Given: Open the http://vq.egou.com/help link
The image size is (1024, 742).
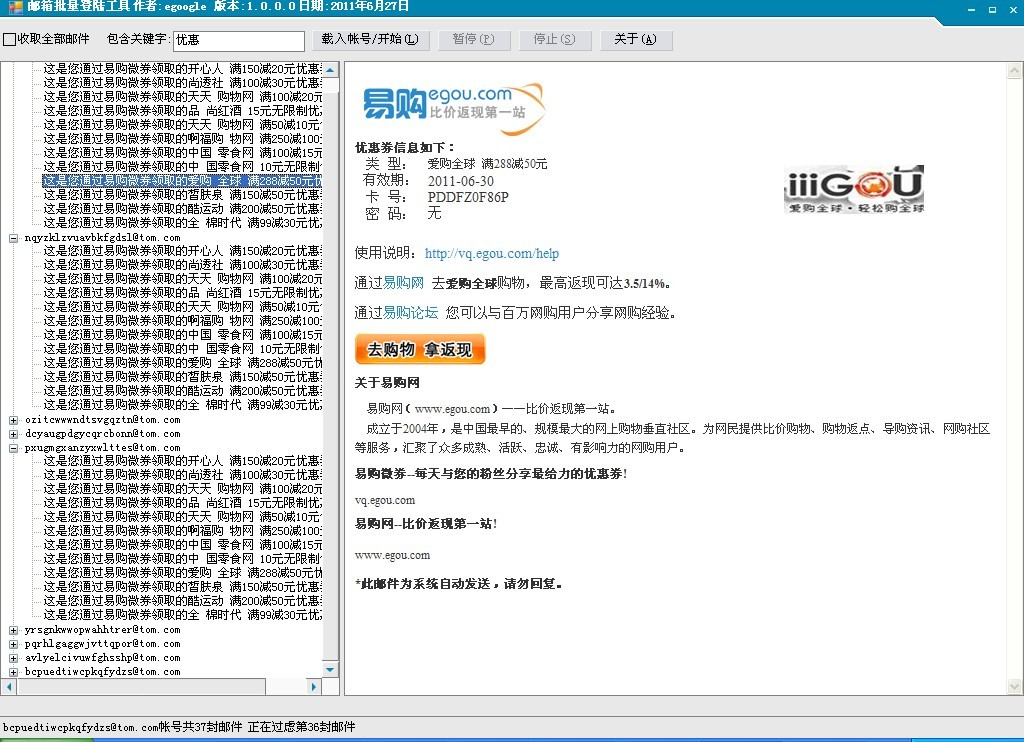Looking at the screenshot, I should [492, 253].
